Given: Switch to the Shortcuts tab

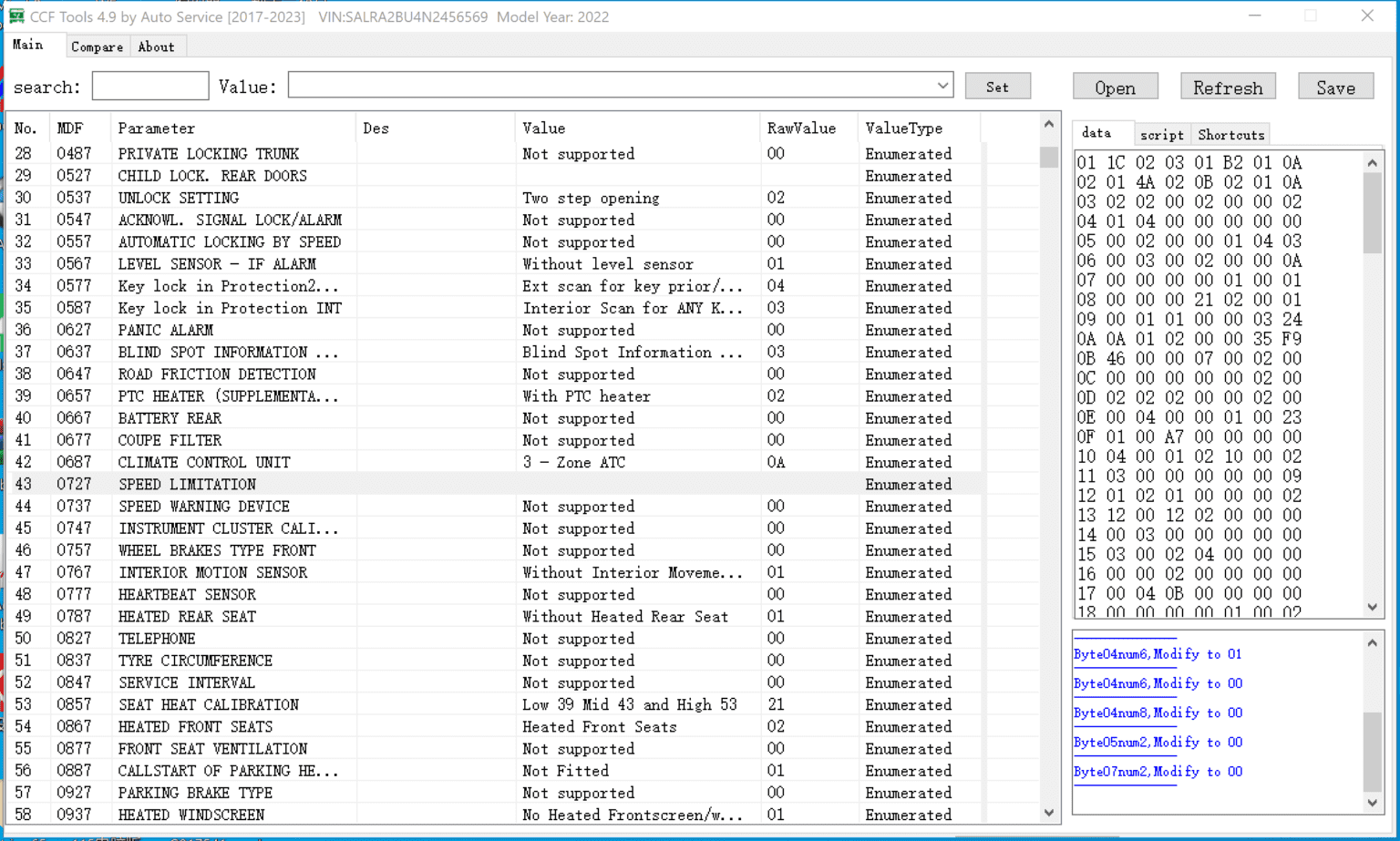Looking at the screenshot, I should pos(1230,134).
